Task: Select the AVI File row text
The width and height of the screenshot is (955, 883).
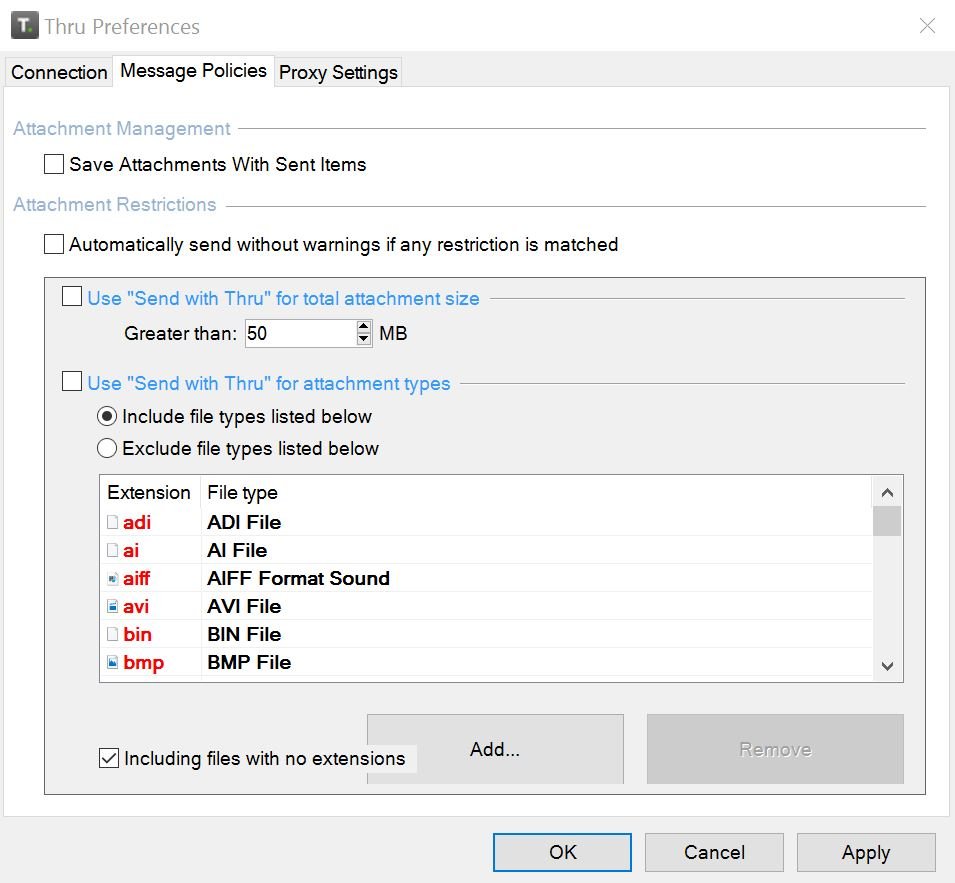Action: pos(244,607)
